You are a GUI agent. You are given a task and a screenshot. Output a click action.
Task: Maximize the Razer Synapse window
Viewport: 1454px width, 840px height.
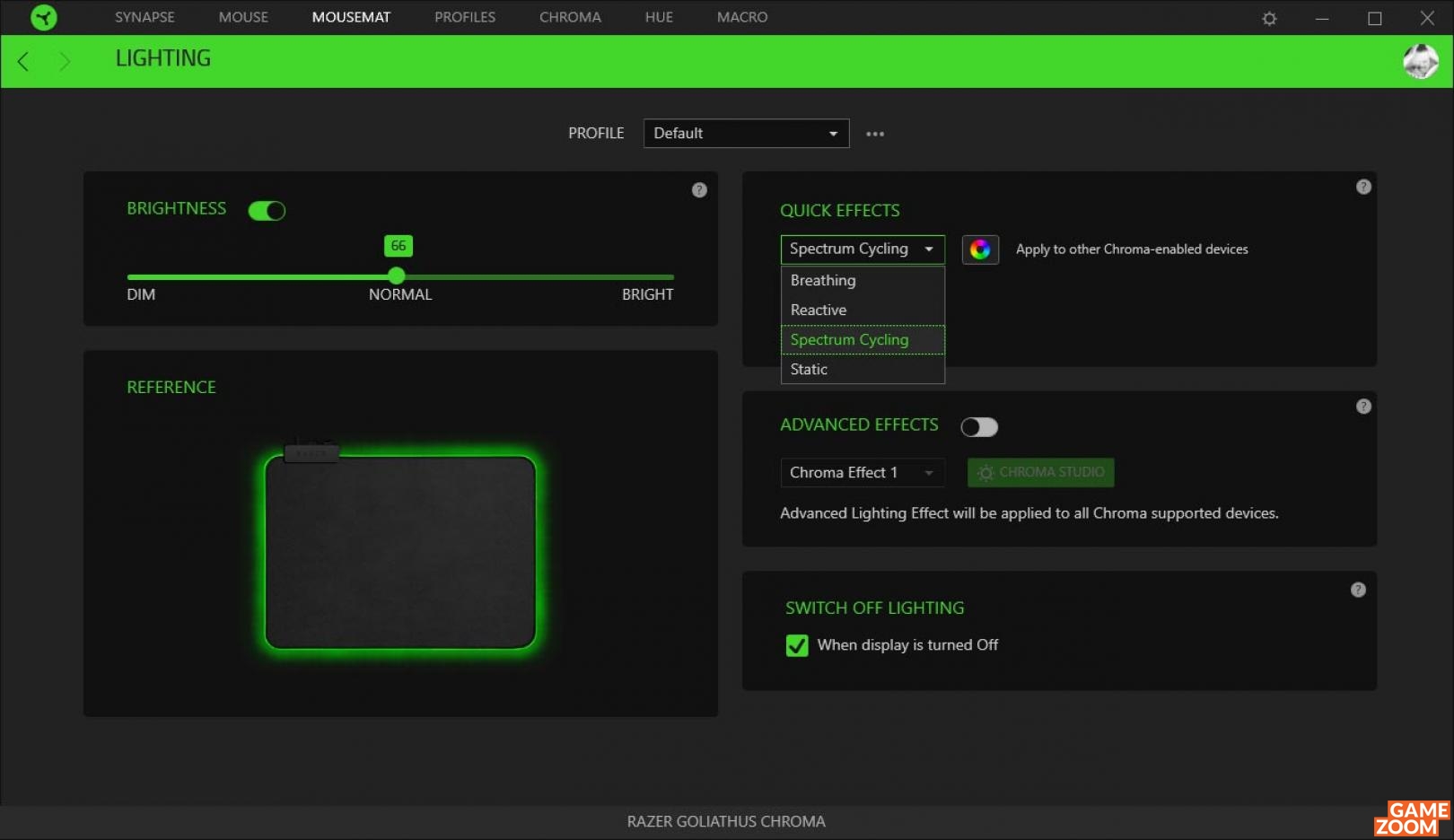point(1374,18)
